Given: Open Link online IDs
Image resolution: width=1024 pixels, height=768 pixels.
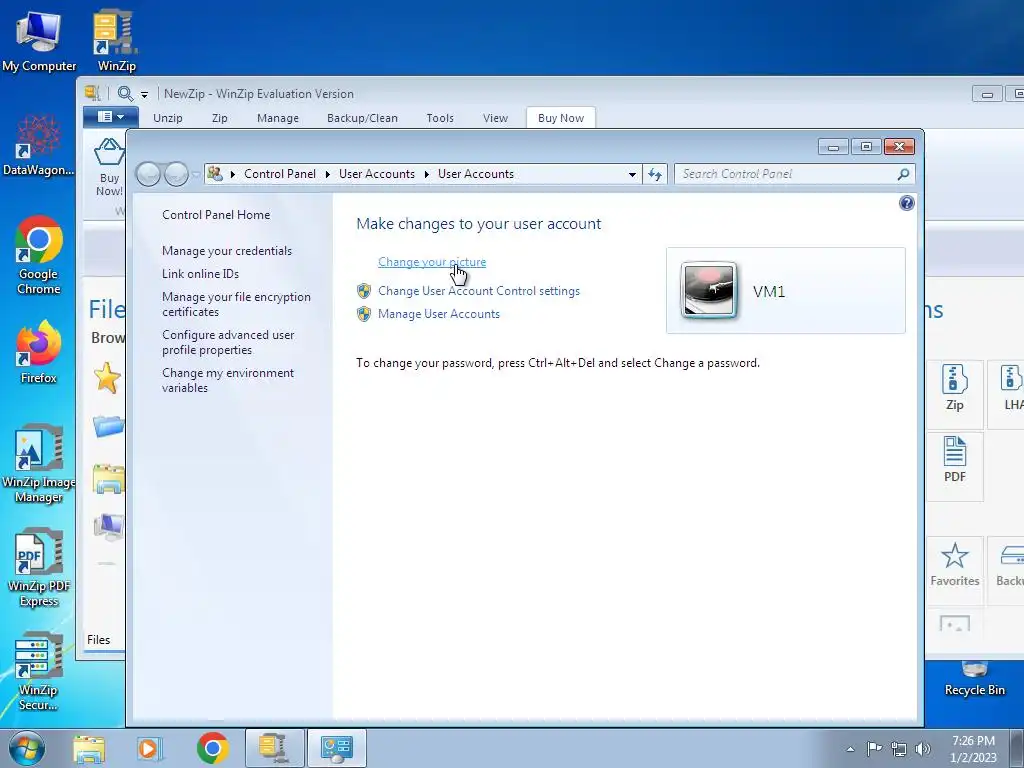Looking at the screenshot, I should [x=200, y=274].
